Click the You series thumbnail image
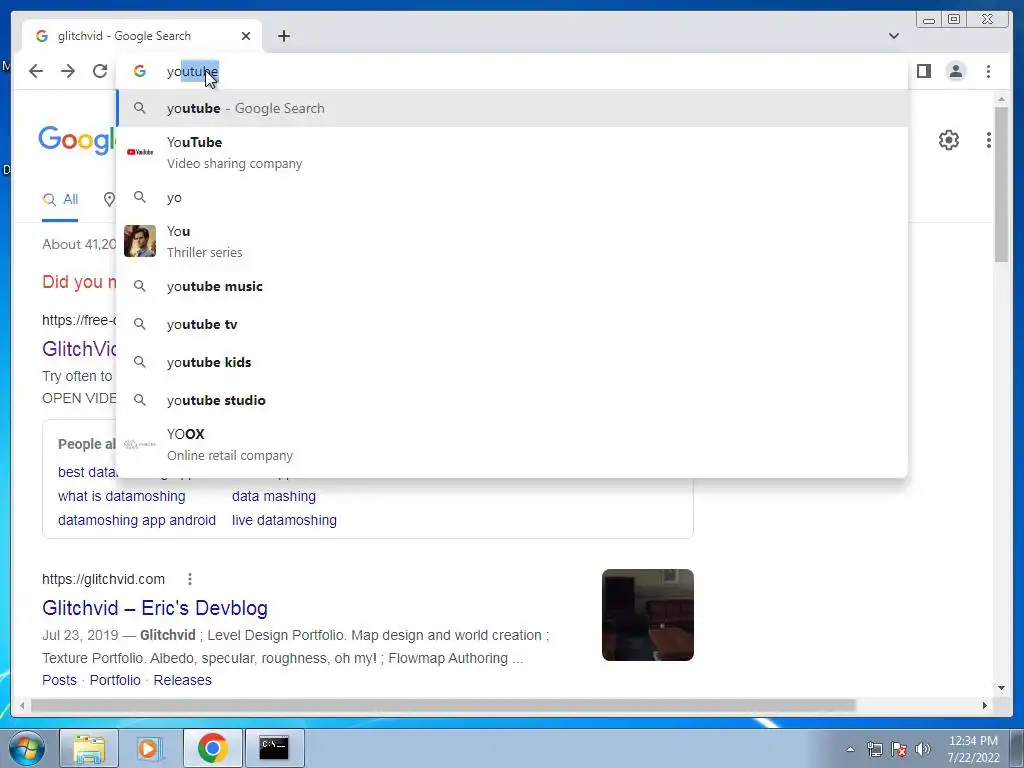Viewport: 1024px width, 768px height. point(140,241)
